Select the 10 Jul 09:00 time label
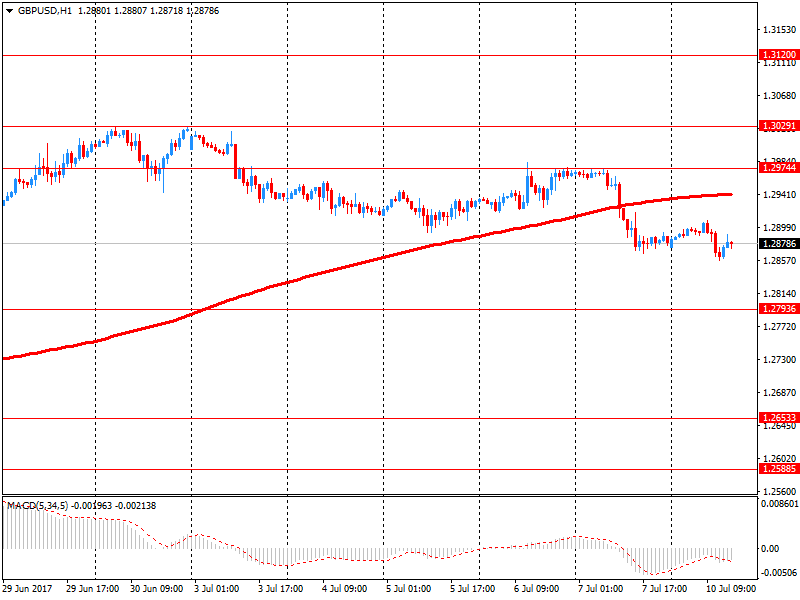Image resolution: width=800 pixels, height=600 pixels. [731, 588]
